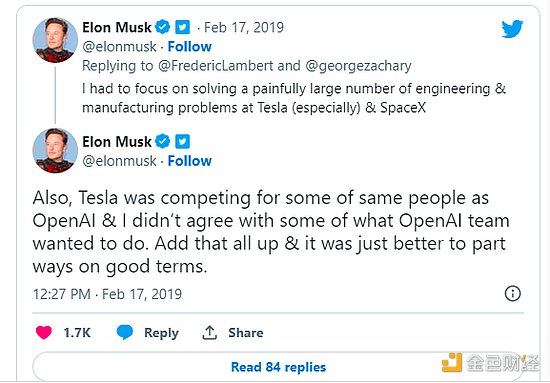This screenshot has width=550, height=383.
Task: Like the tweet with the heart icon
Action: point(44,332)
